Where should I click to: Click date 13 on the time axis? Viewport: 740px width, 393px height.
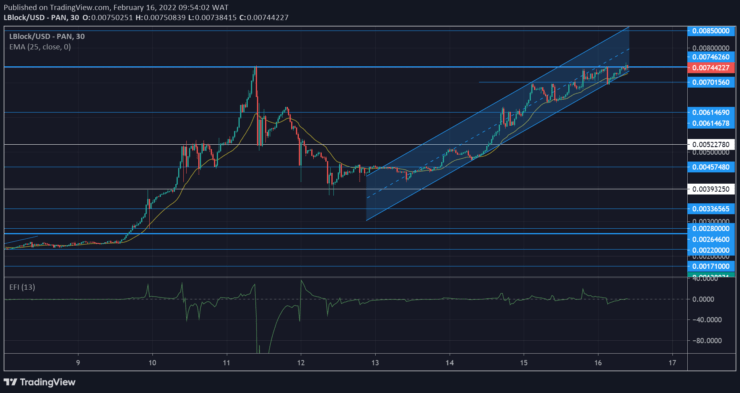coord(375,362)
